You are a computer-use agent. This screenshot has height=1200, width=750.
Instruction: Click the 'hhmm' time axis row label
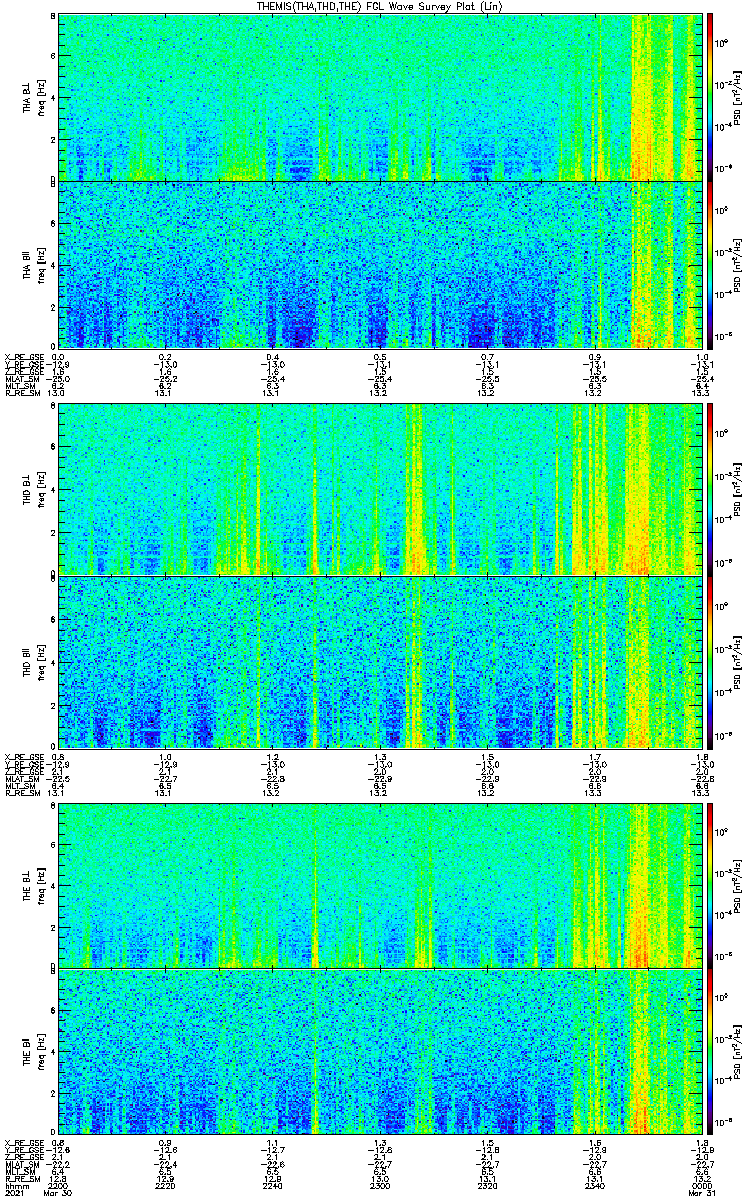pyautogui.click(x=16, y=1185)
